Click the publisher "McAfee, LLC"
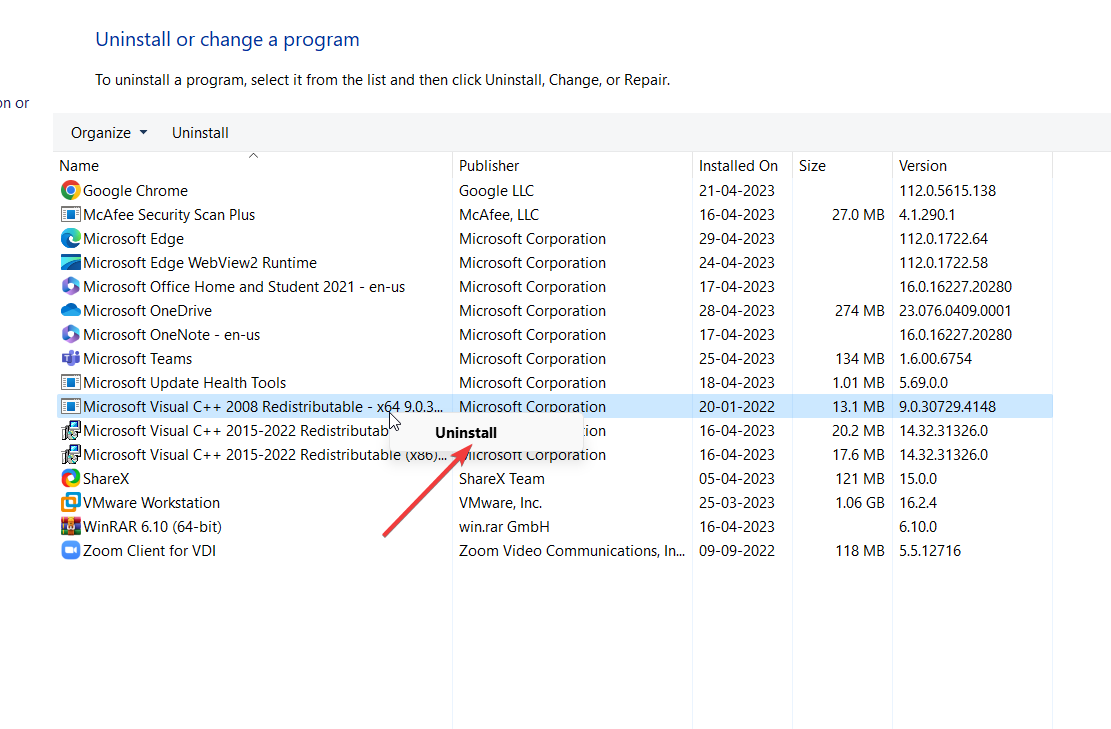1111x729 pixels. pyautogui.click(x=499, y=215)
